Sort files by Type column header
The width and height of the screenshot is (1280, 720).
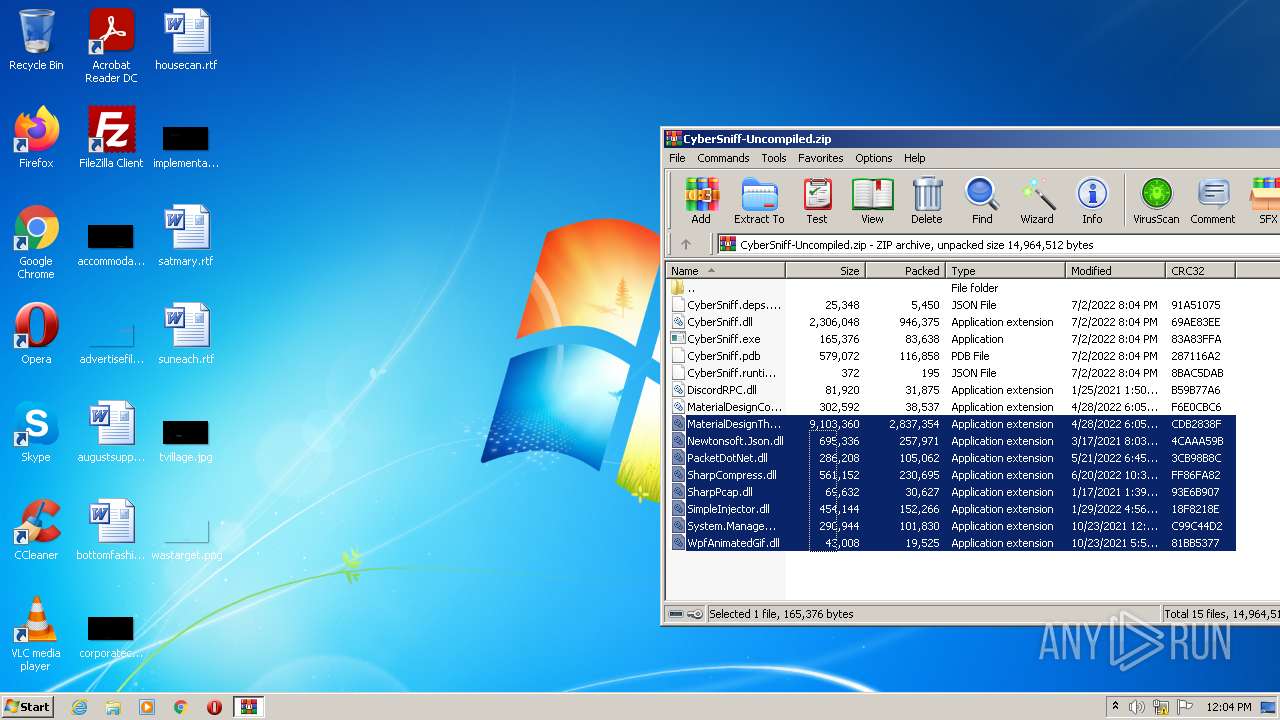coord(1005,270)
